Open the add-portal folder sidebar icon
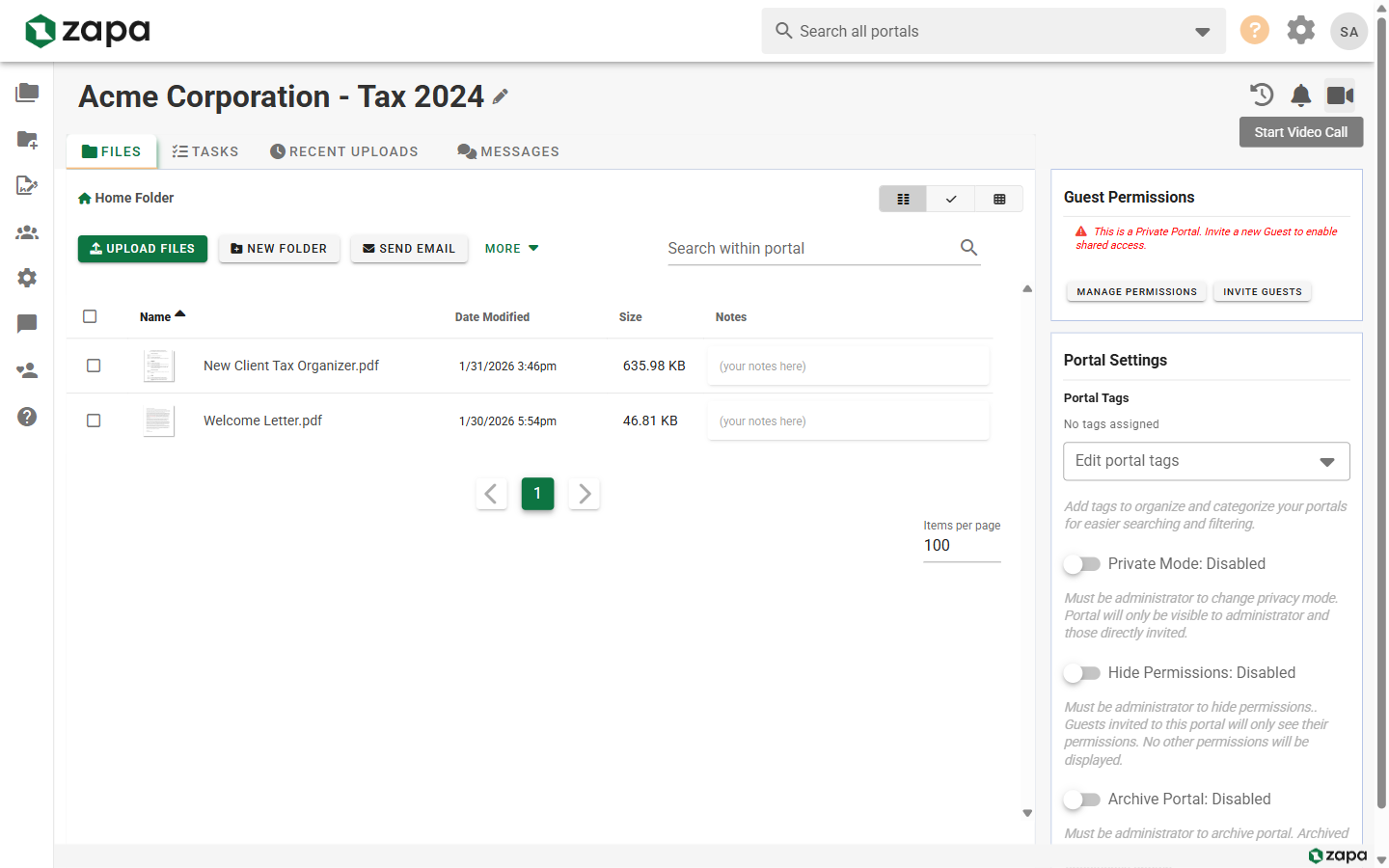Screen dimensions: 1389x868 27,140
